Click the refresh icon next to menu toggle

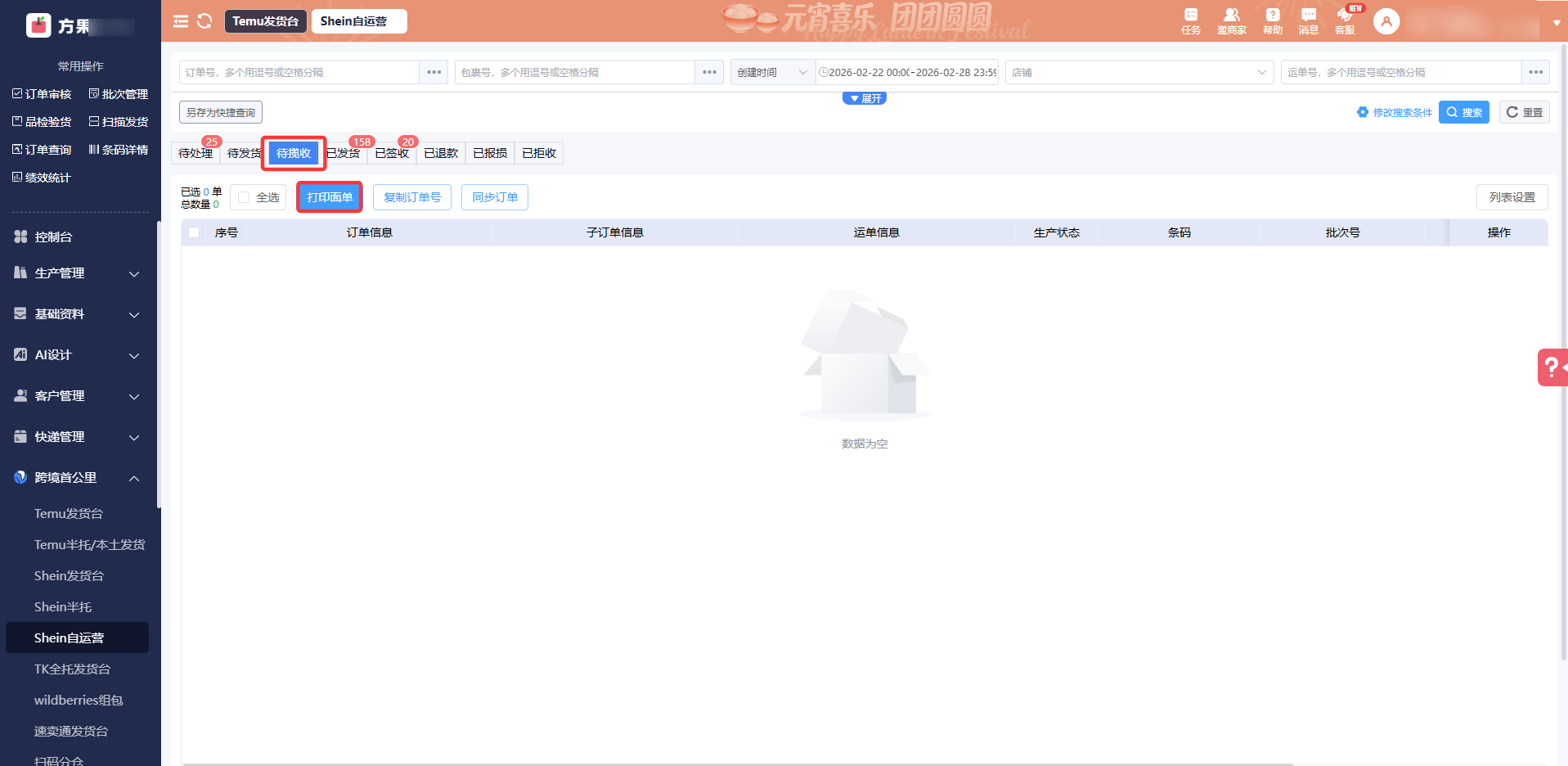pos(204,21)
